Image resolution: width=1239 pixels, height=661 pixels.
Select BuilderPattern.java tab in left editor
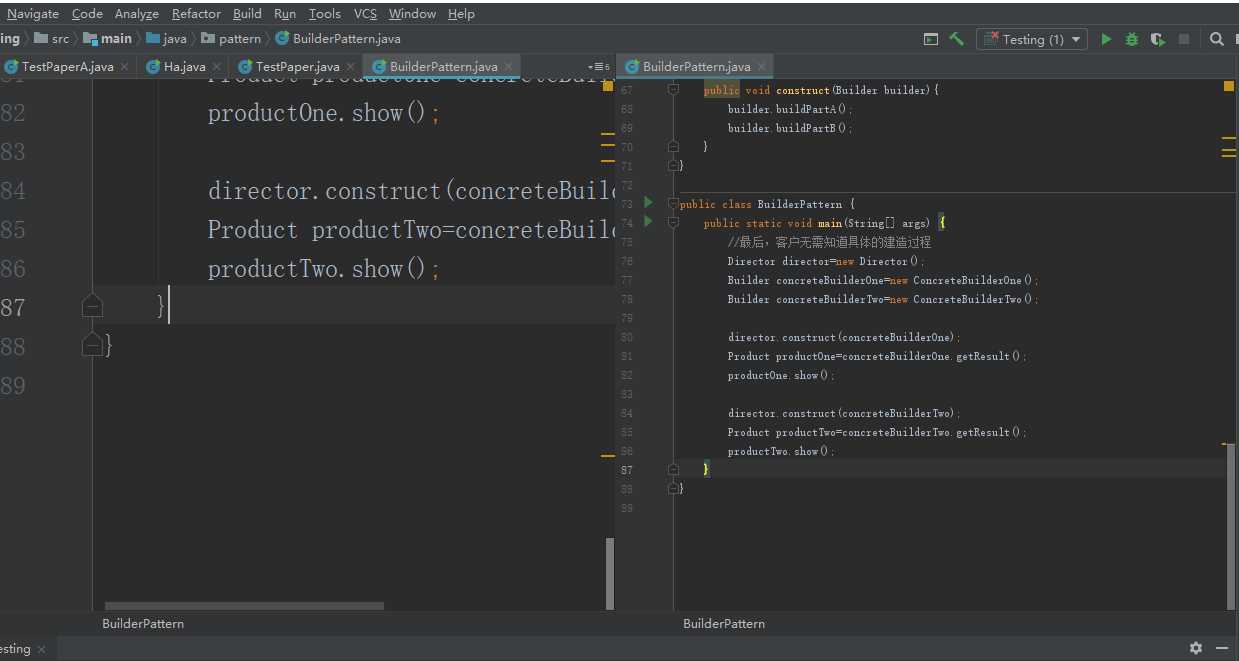(443, 67)
